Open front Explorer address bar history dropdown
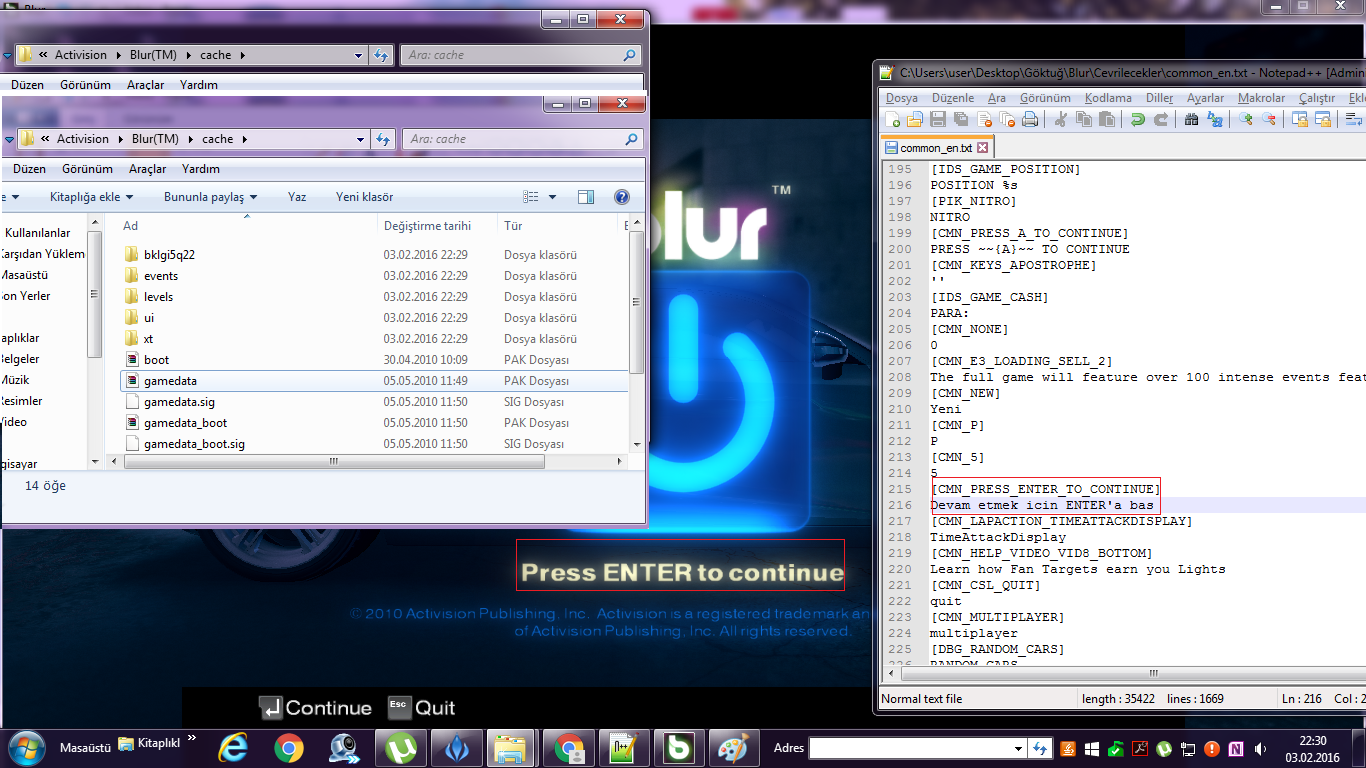This screenshot has height=768, width=1366. coord(361,139)
